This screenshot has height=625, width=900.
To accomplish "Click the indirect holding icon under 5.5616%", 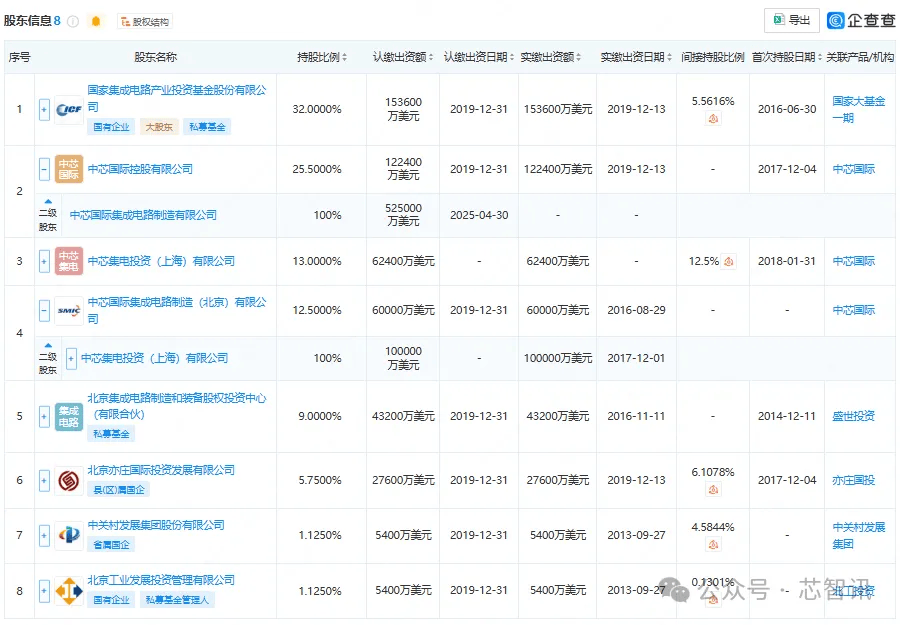I will [x=713, y=119].
